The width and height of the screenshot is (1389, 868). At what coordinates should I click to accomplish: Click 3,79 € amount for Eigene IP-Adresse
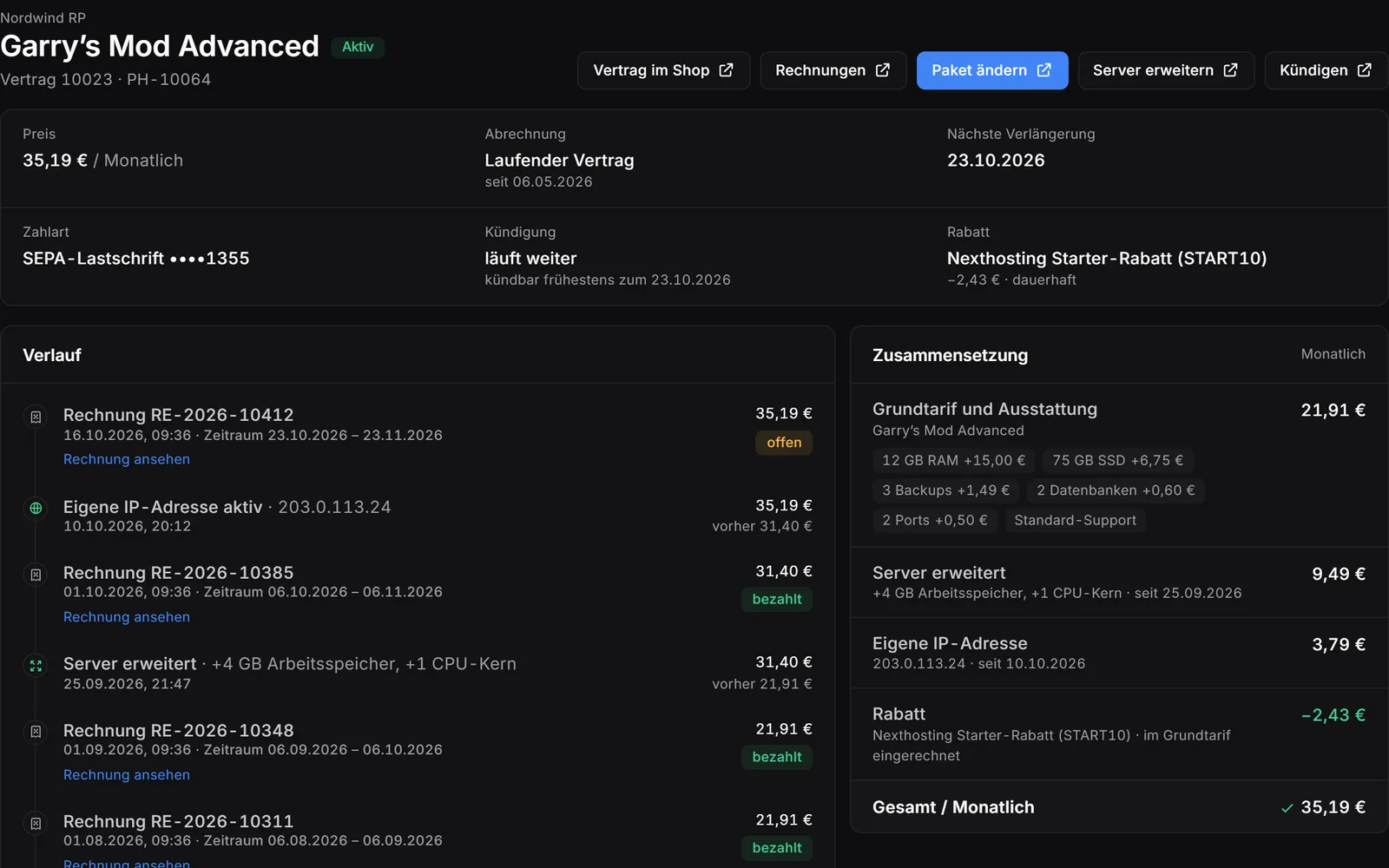[x=1338, y=644]
